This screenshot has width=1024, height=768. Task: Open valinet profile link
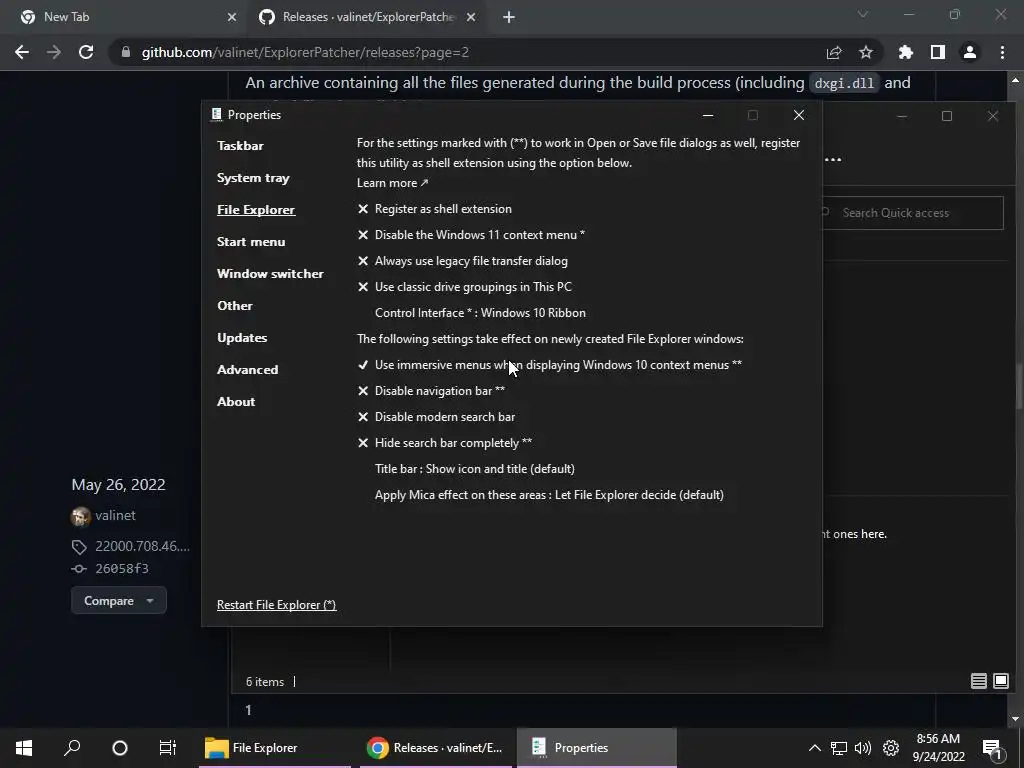[x=116, y=515]
